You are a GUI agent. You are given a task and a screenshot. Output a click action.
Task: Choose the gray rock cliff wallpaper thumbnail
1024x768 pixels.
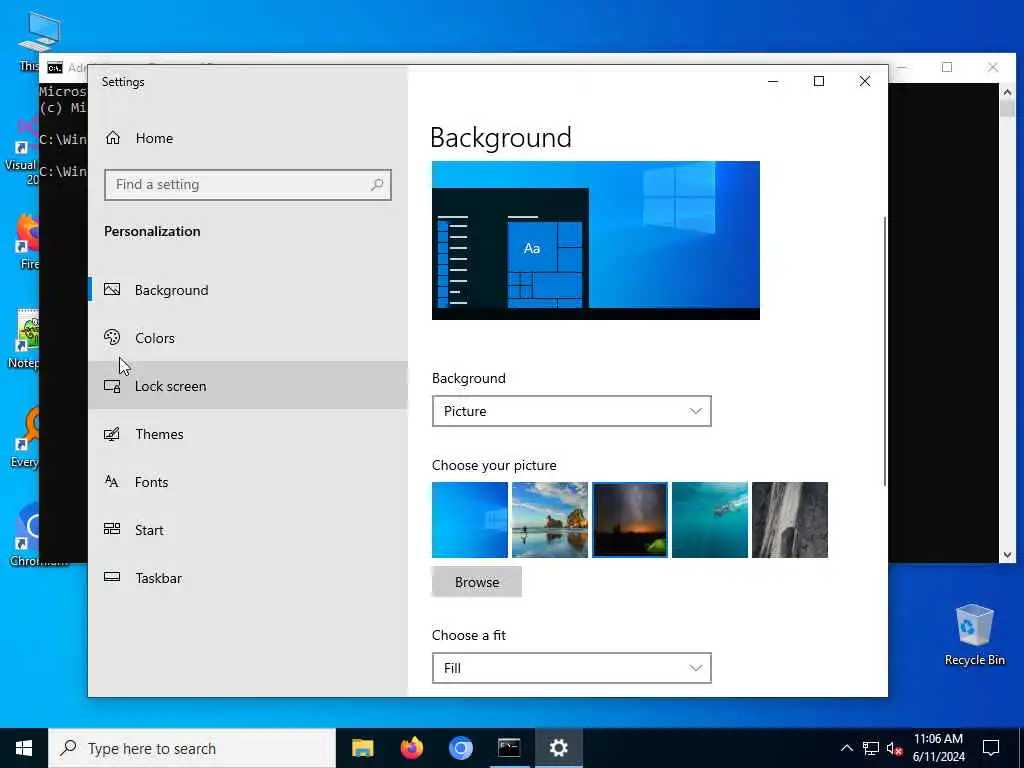pos(790,520)
